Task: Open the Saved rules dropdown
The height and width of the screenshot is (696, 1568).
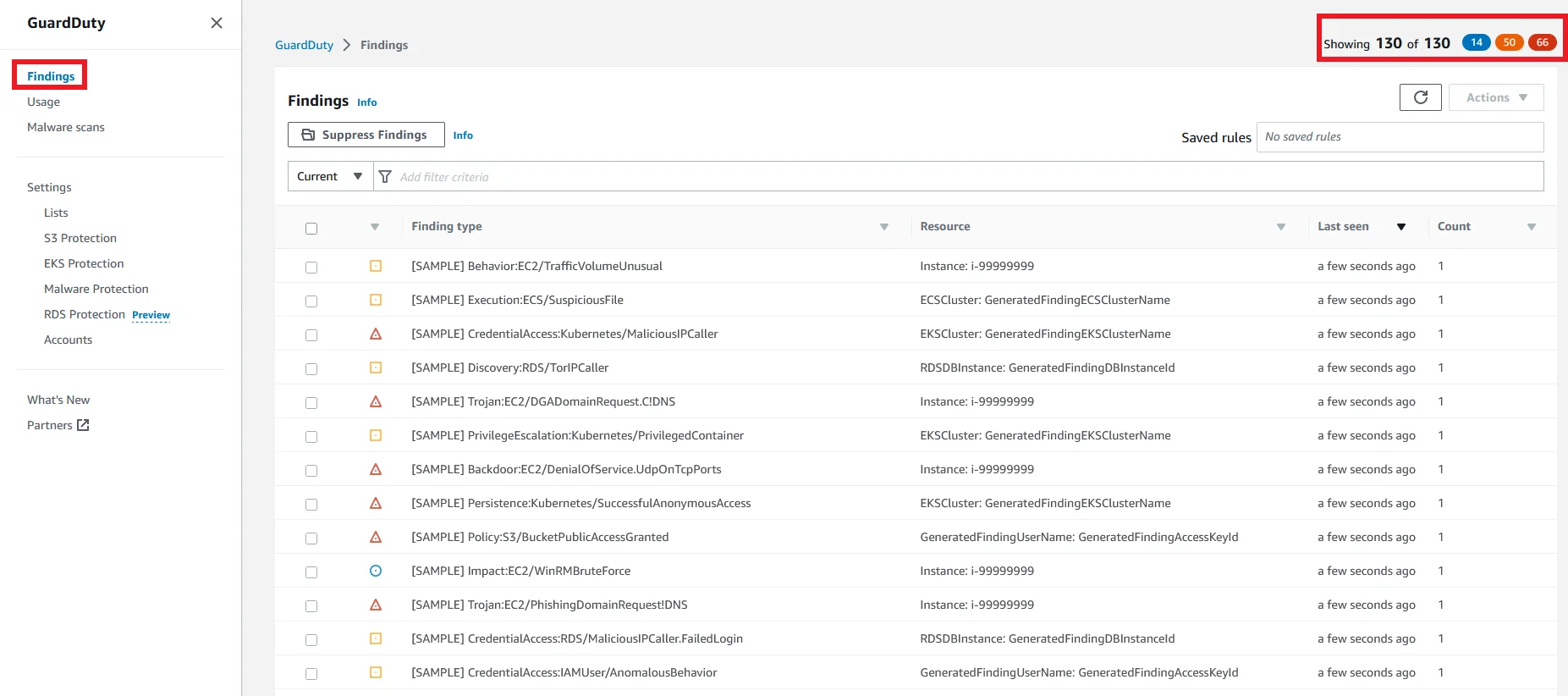Action: [1400, 137]
